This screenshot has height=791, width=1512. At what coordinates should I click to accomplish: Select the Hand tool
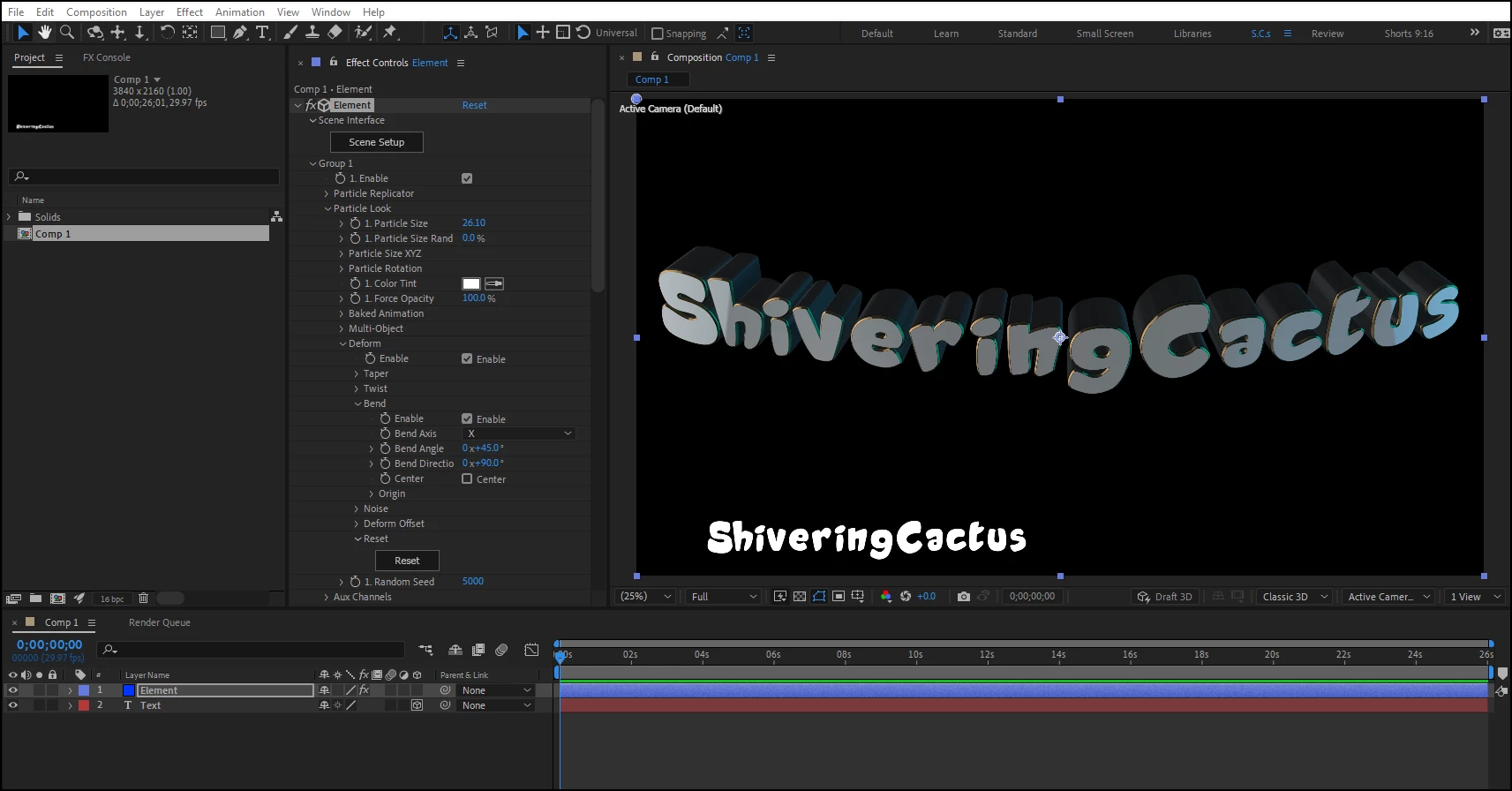pyautogui.click(x=44, y=33)
